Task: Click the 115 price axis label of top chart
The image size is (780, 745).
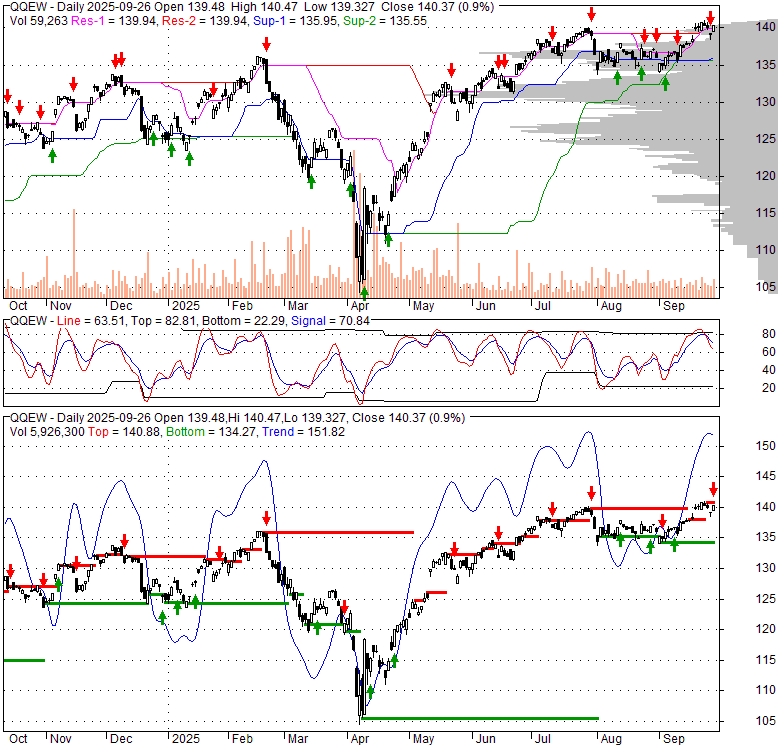Action: click(x=766, y=213)
